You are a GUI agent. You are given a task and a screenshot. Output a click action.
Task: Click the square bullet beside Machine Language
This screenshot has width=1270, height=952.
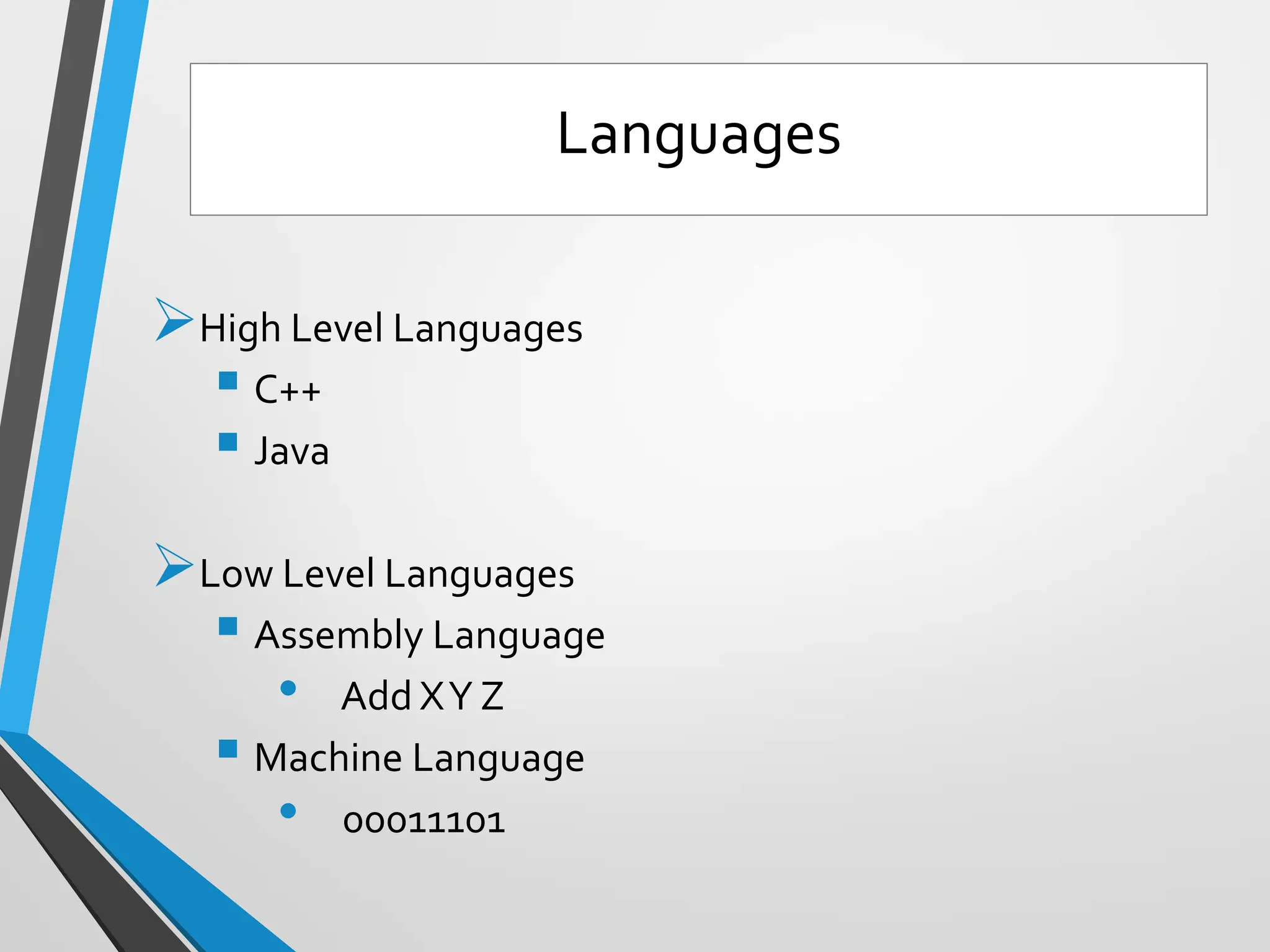pyautogui.click(x=228, y=749)
